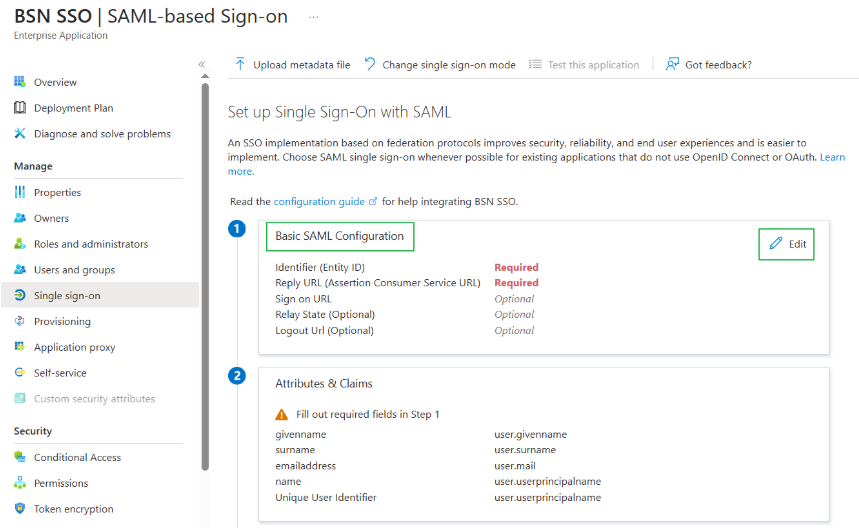Click the sidebar scroll up arrow
The image size is (859, 528).
205,76
